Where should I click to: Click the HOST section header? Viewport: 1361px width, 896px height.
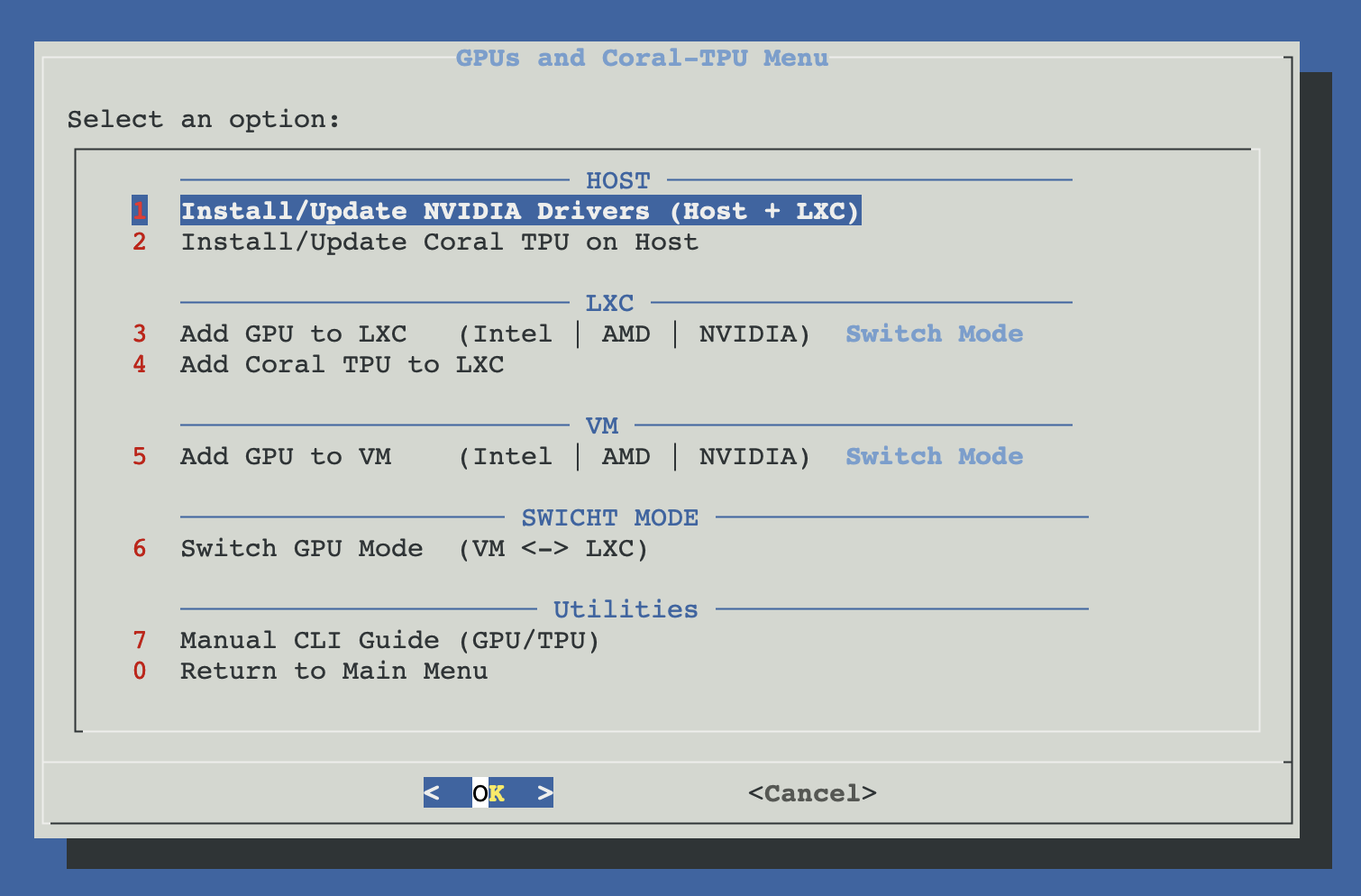(x=618, y=180)
